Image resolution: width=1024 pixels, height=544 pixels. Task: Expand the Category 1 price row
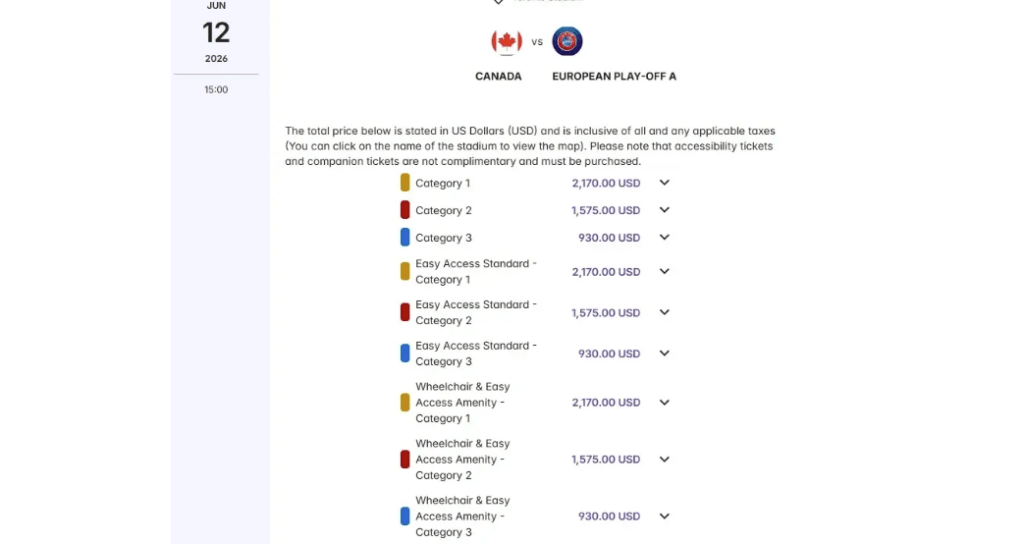click(664, 183)
